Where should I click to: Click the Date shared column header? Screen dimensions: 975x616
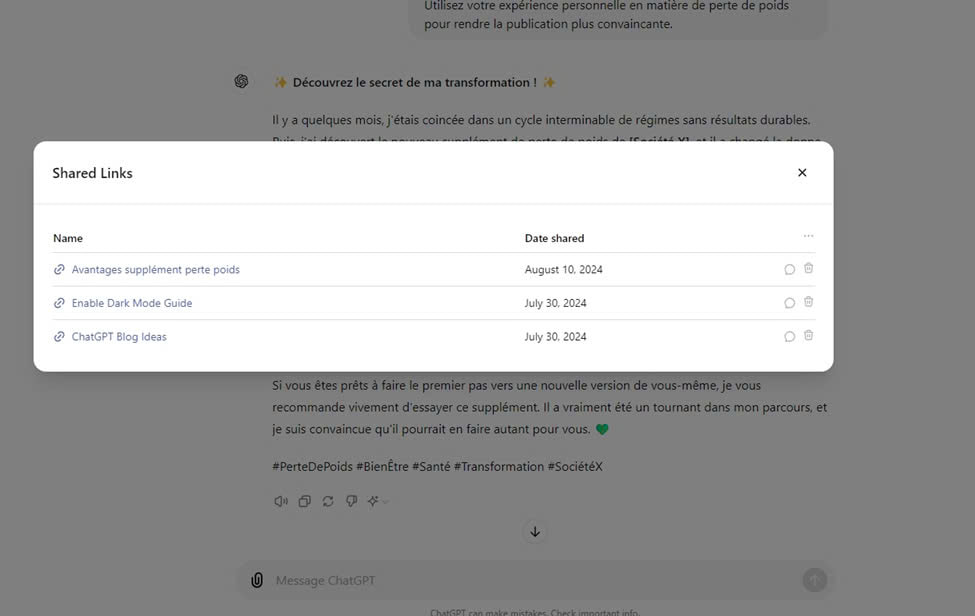(554, 238)
